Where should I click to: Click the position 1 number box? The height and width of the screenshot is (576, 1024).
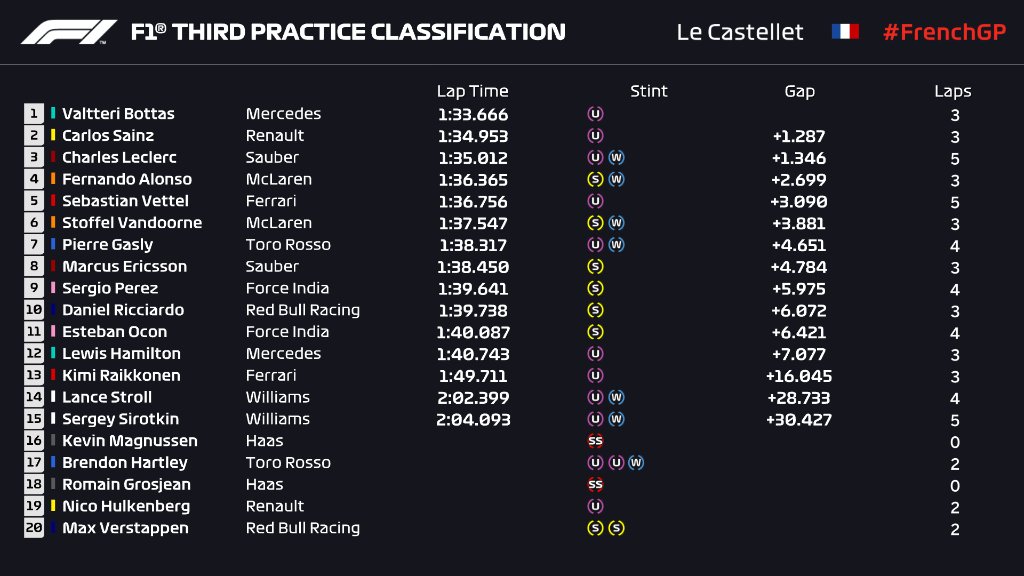pyautogui.click(x=34, y=114)
